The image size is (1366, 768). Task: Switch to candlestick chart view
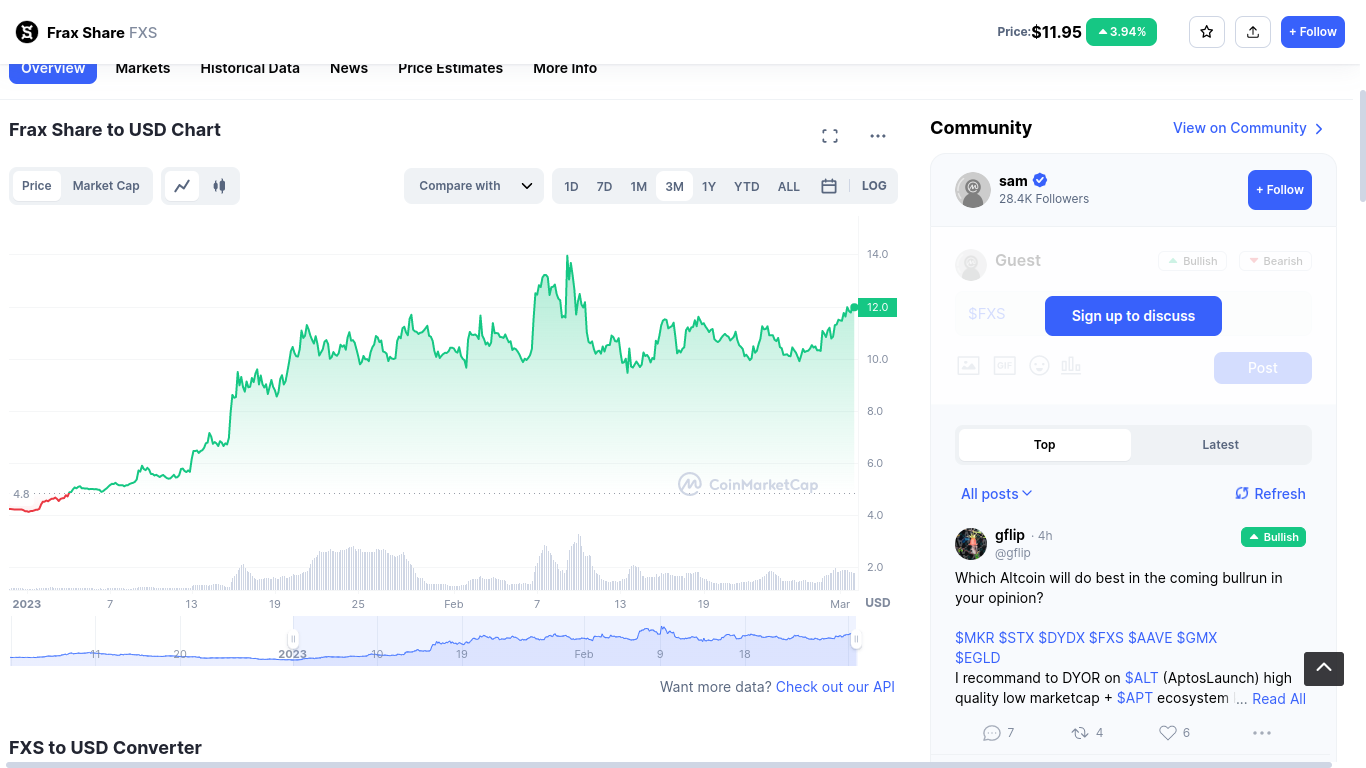[219, 186]
